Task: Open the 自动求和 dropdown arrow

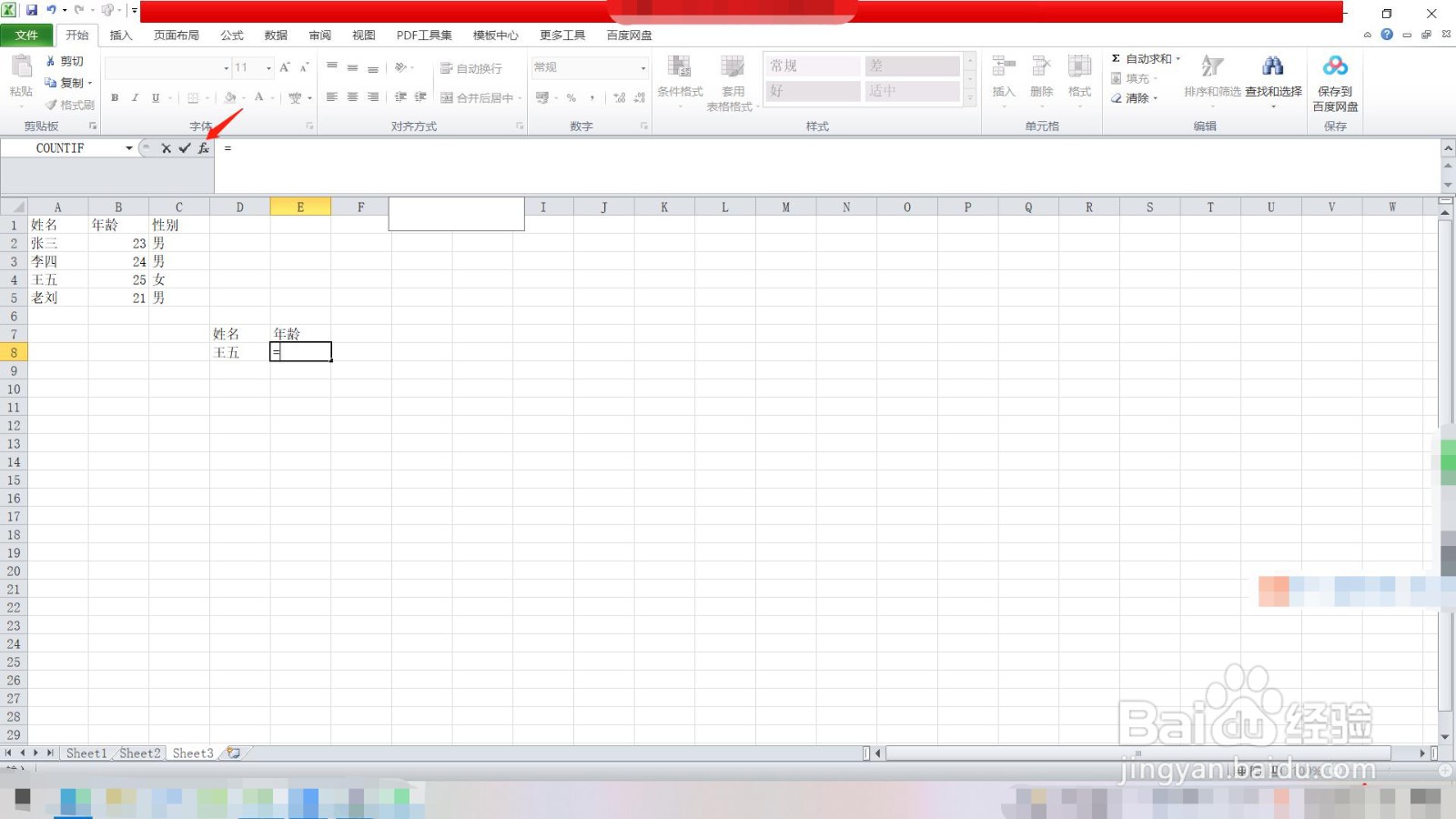Action: point(1178,58)
